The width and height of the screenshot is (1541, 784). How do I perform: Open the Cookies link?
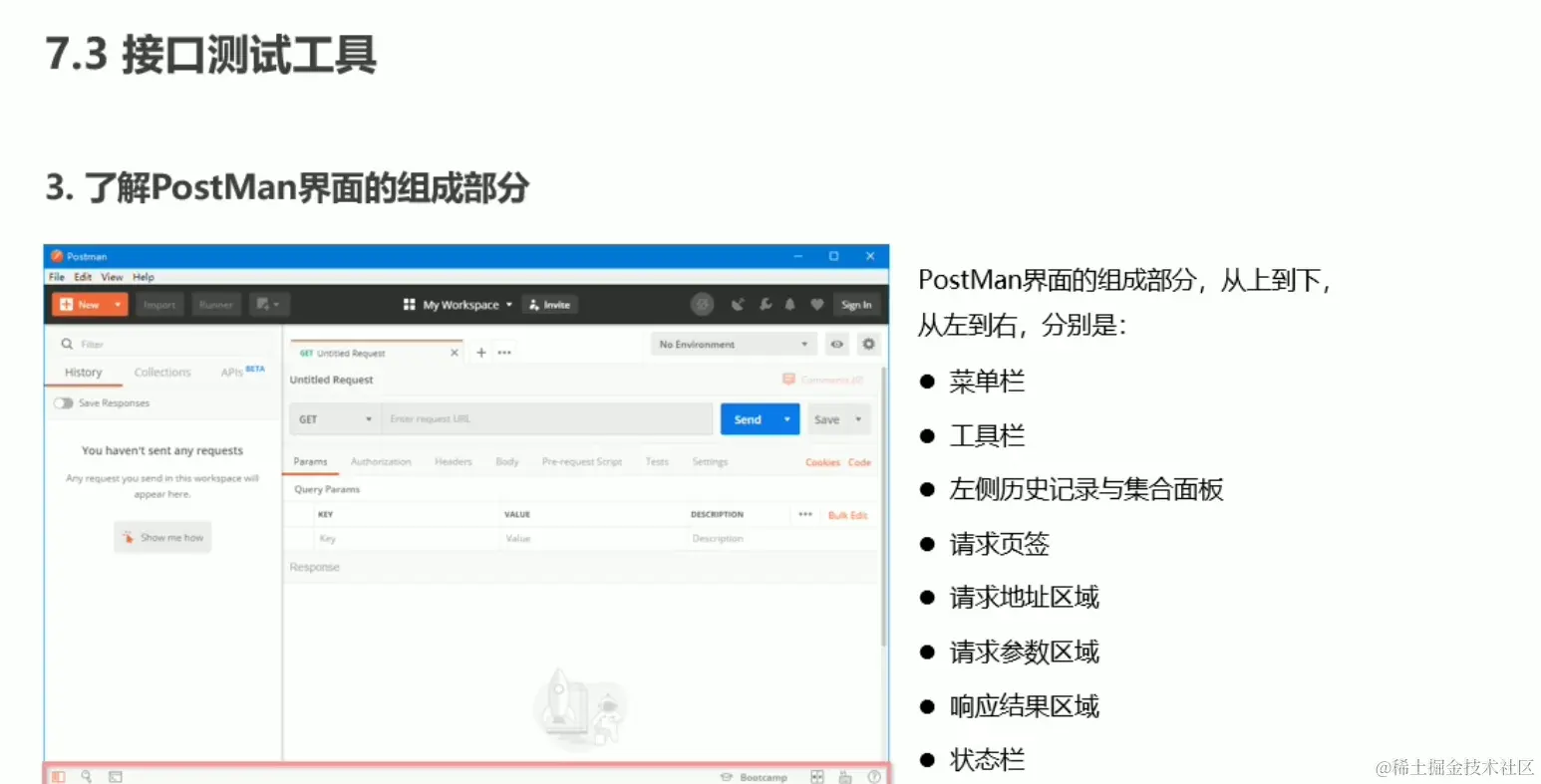point(823,462)
